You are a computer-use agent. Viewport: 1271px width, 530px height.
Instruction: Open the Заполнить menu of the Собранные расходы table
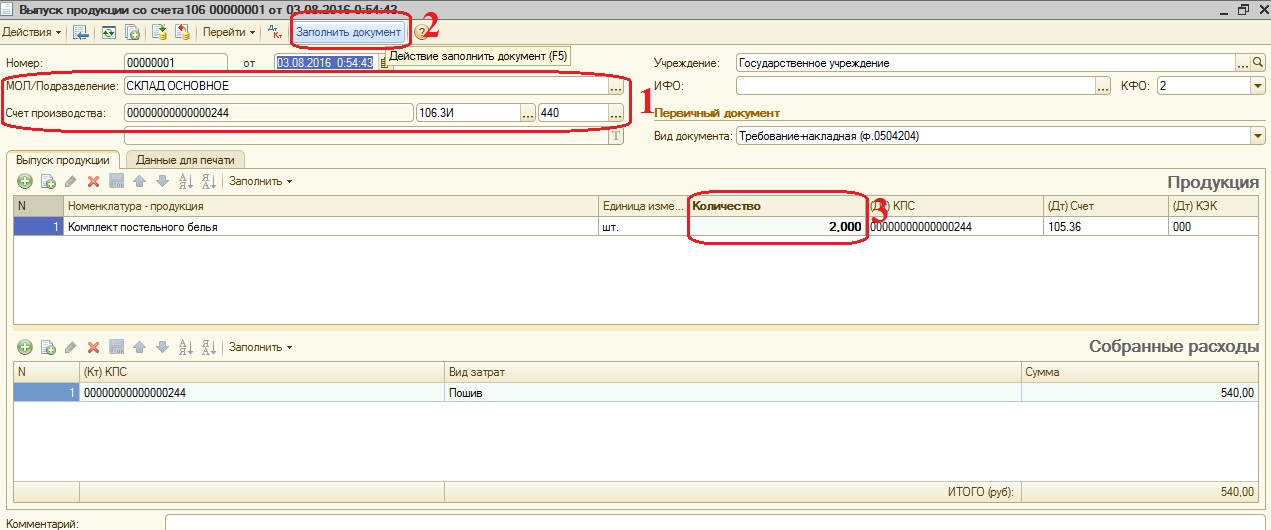tap(260, 347)
